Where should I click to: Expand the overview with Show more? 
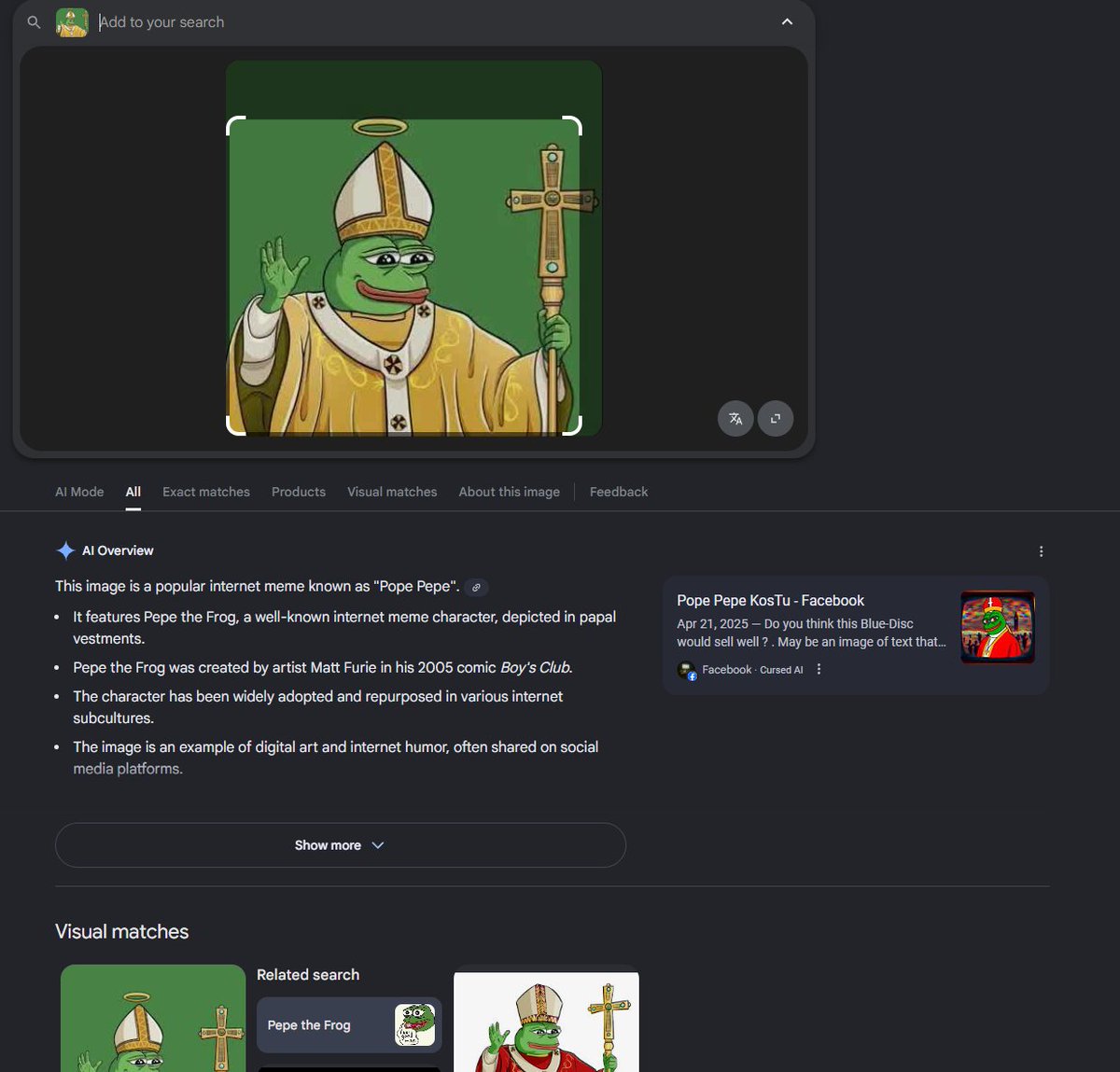[x=341, y=845]
